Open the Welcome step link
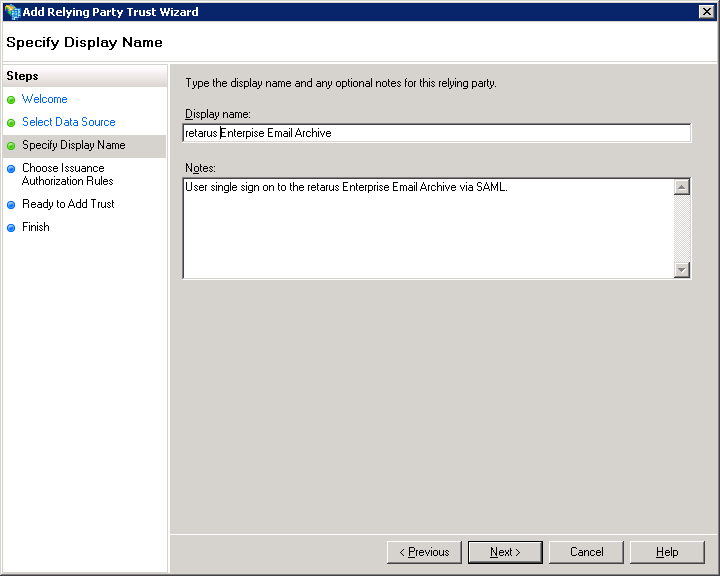Image resolution: width=720 pixels, height=576 pixels. [x=45, y=99]
